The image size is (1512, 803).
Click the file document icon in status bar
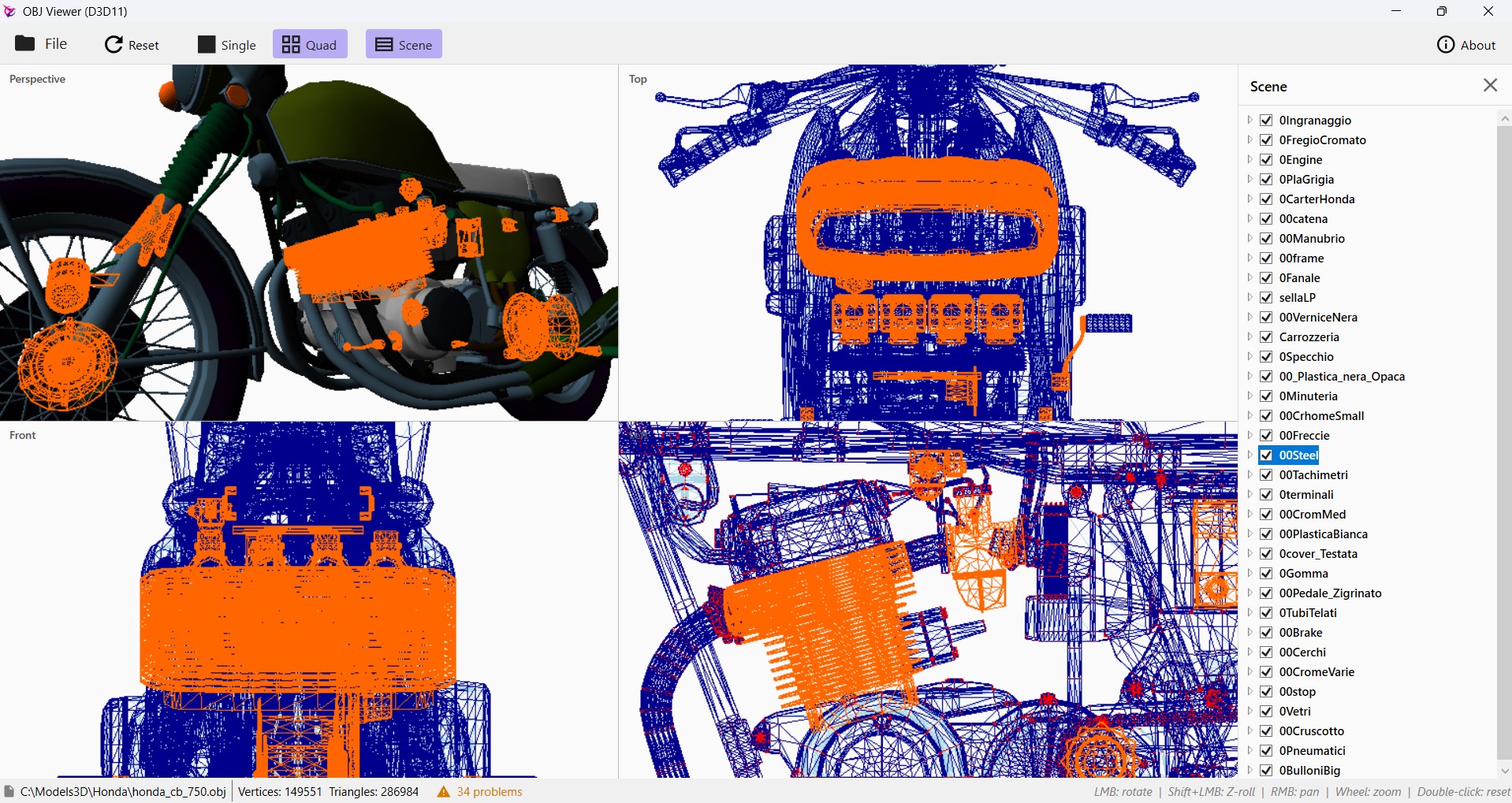click(x=9, y=791)
